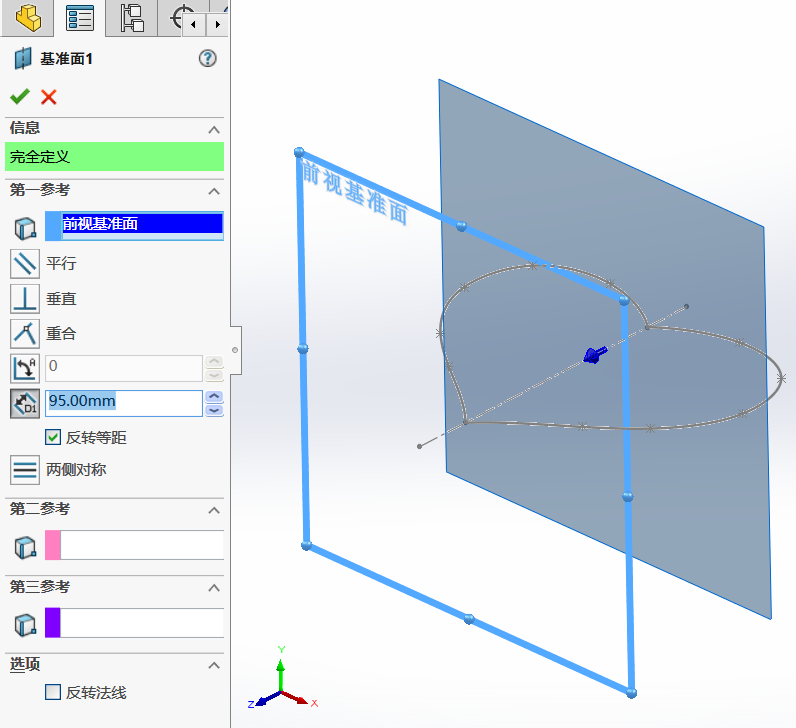Open the ConfigurationManager tab
Screen dimensions: 796x728
tap(131, 18)
